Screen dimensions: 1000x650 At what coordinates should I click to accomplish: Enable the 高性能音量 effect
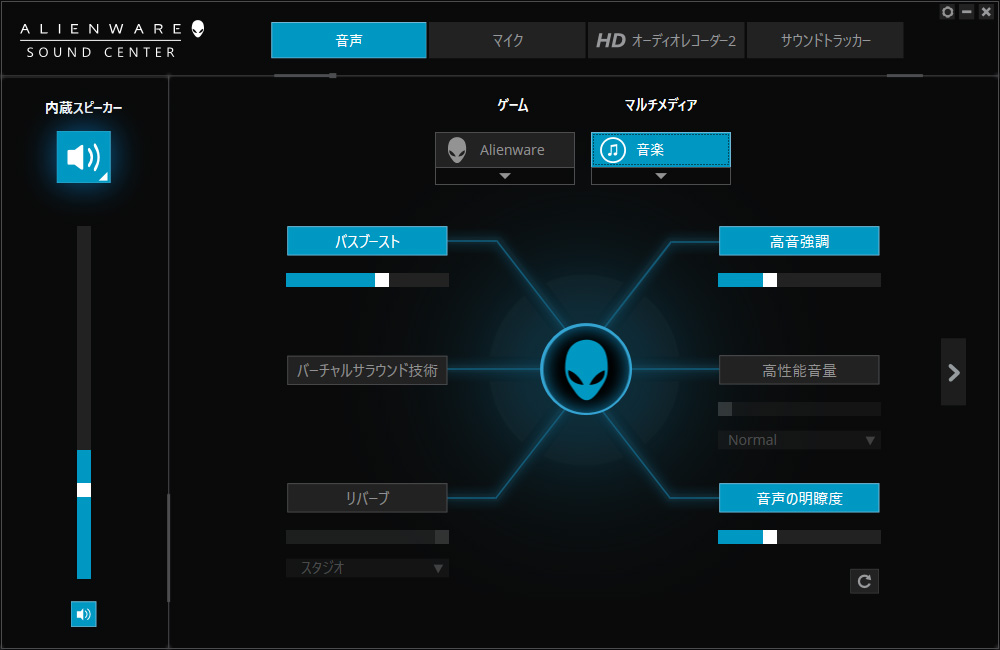[x=799, y=370]
